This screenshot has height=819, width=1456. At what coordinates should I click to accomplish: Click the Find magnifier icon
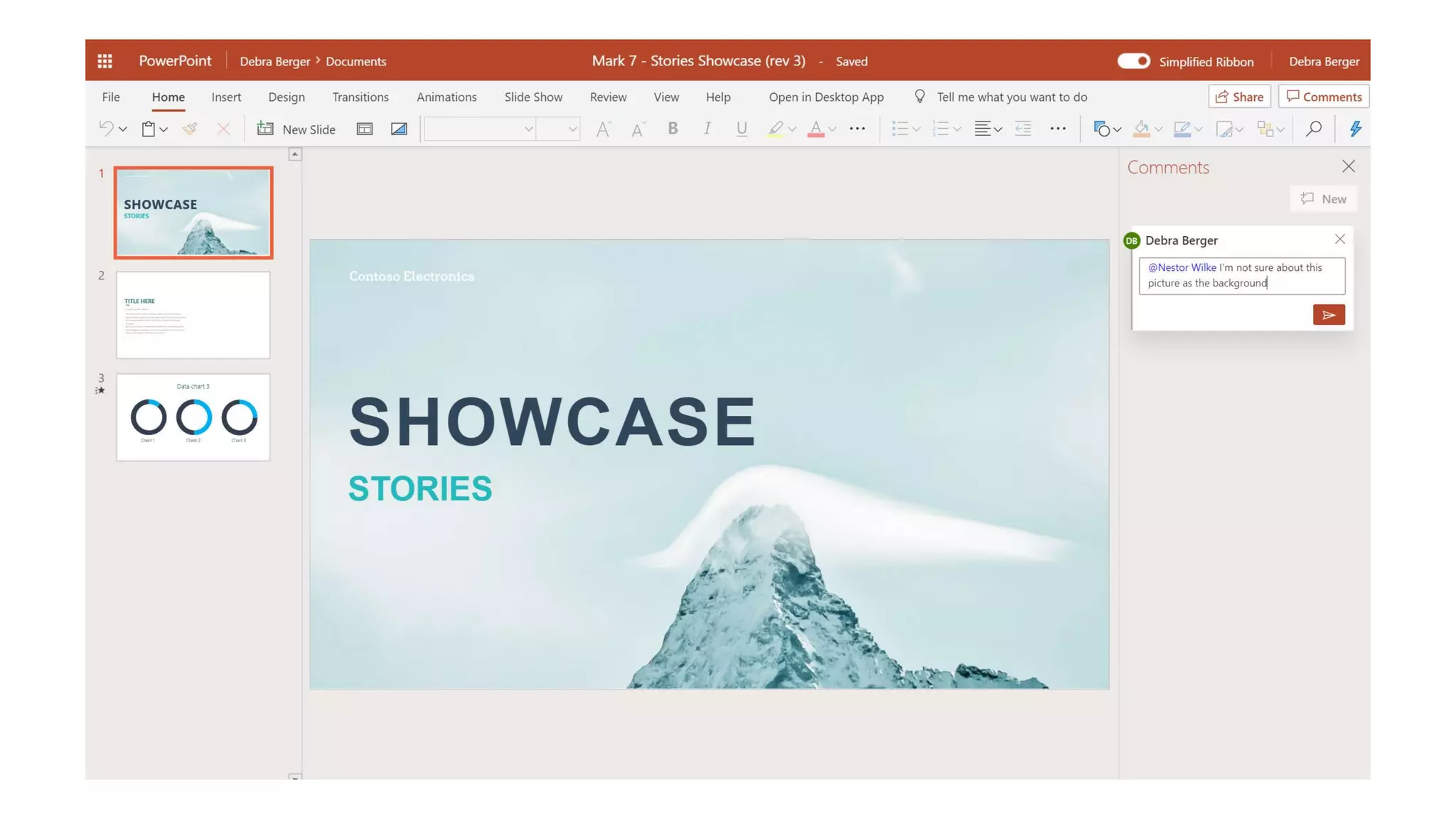click(x=1313, y=129)
